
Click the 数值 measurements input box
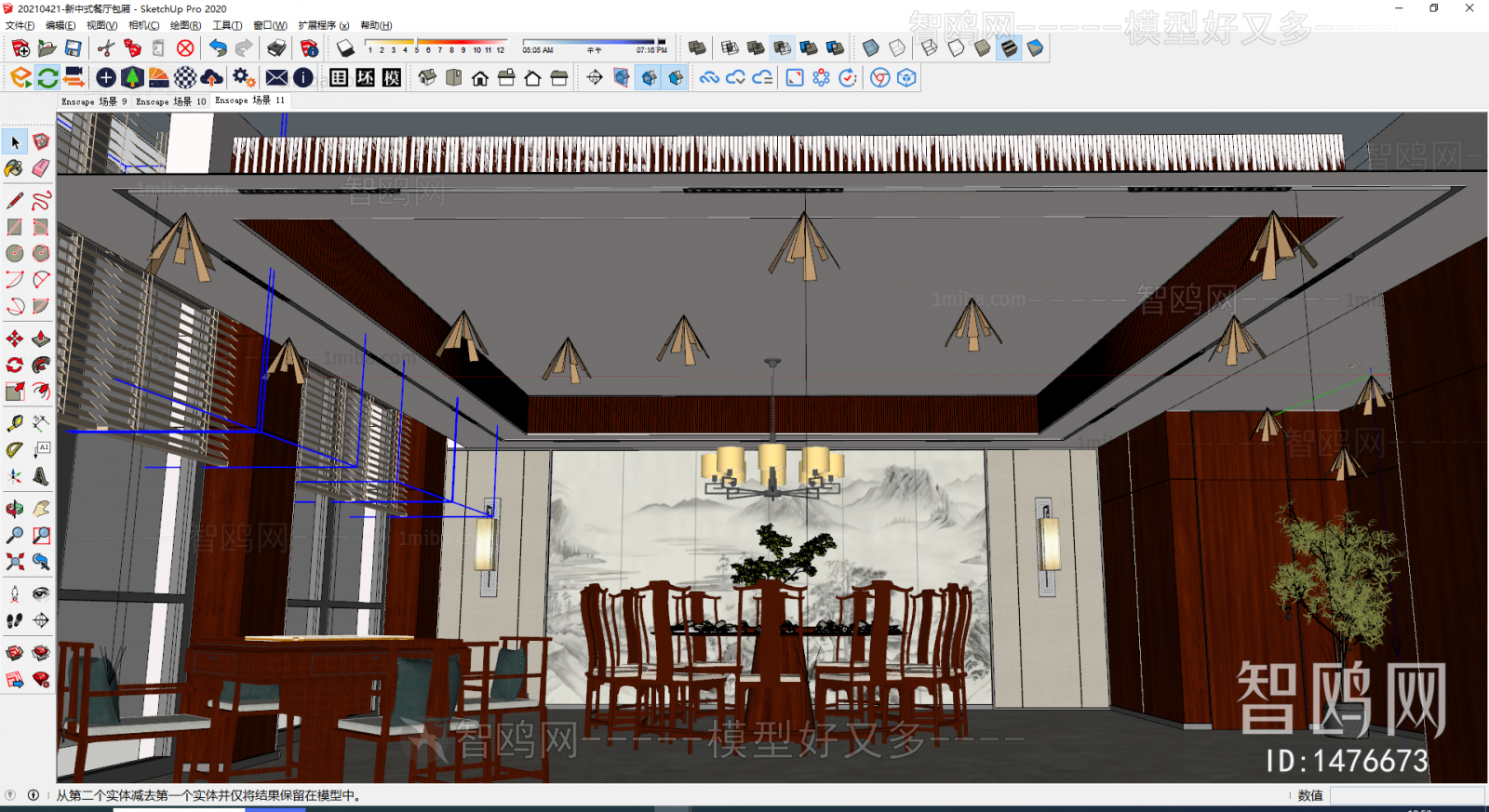(1406, 795)
